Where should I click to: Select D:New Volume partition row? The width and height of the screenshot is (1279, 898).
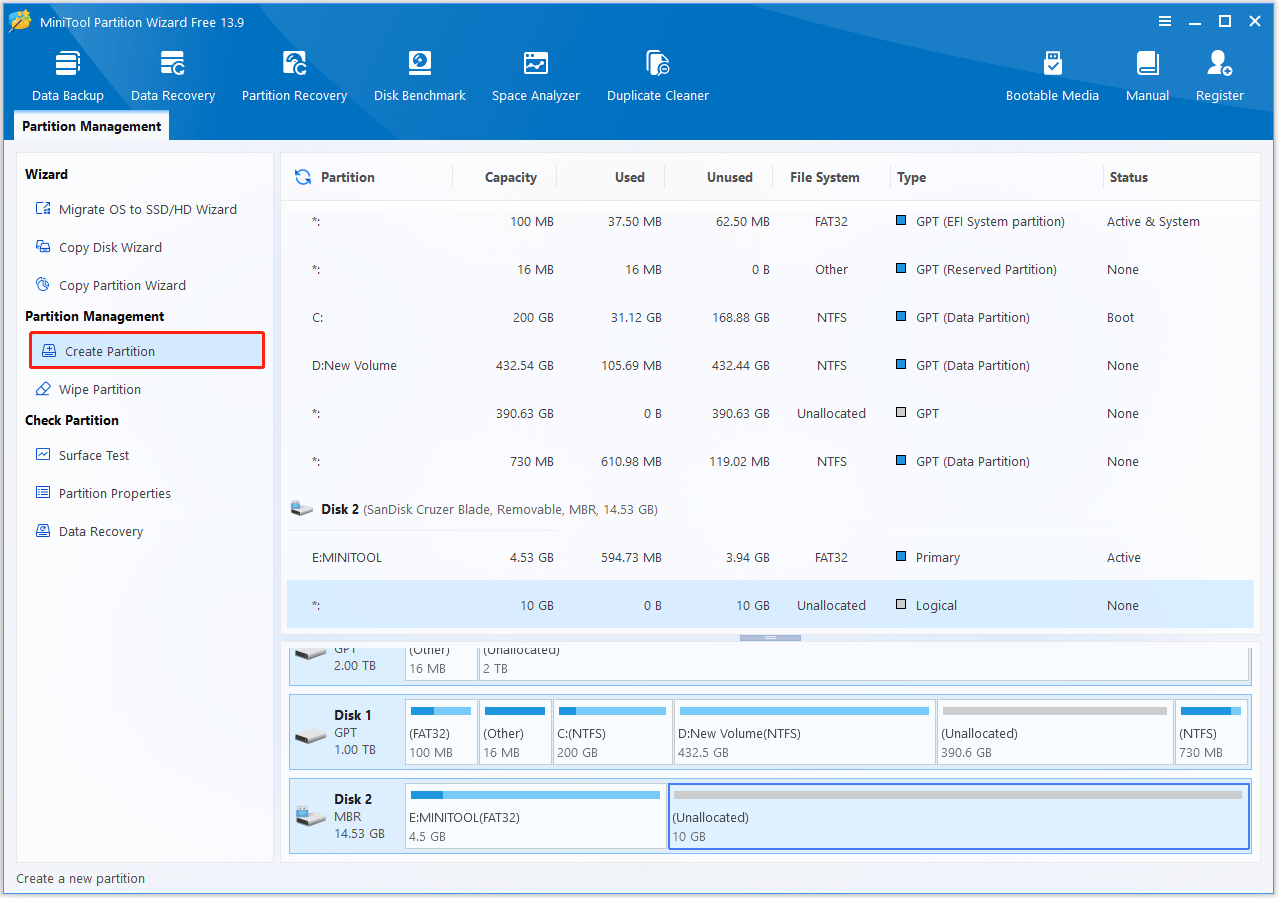[770, 365]
